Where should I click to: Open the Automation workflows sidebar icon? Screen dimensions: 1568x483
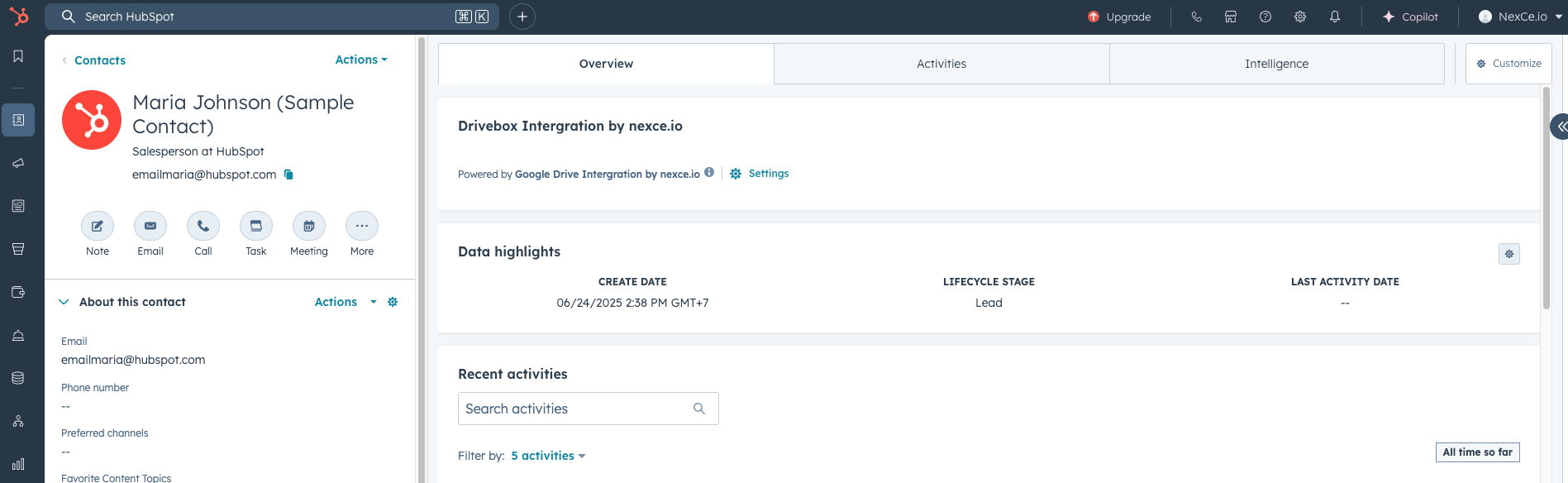click(x=18, y=421)
